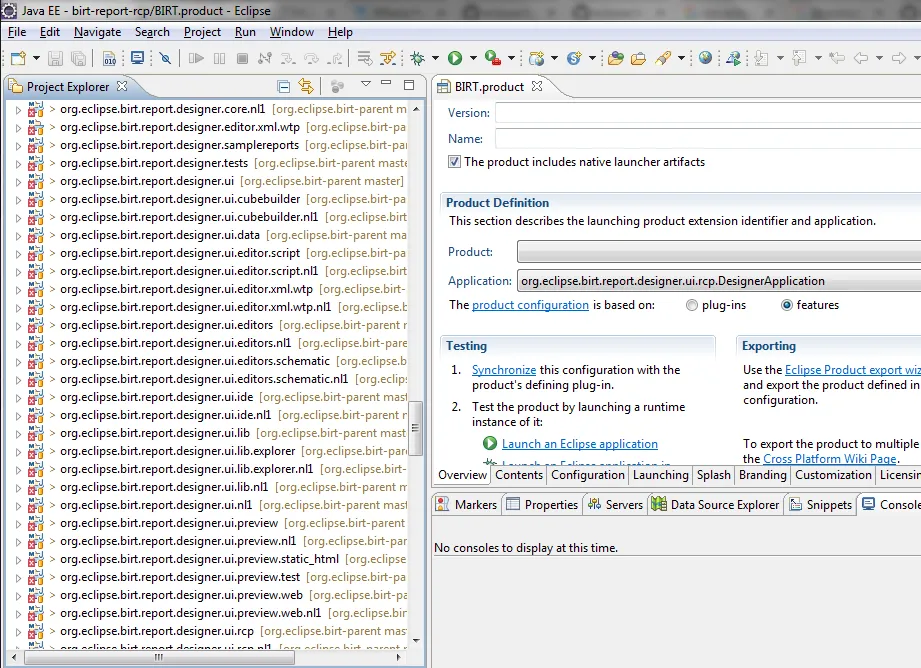Open the Window menu
Screen dimensions: 921x668
[x=292, y=32]
